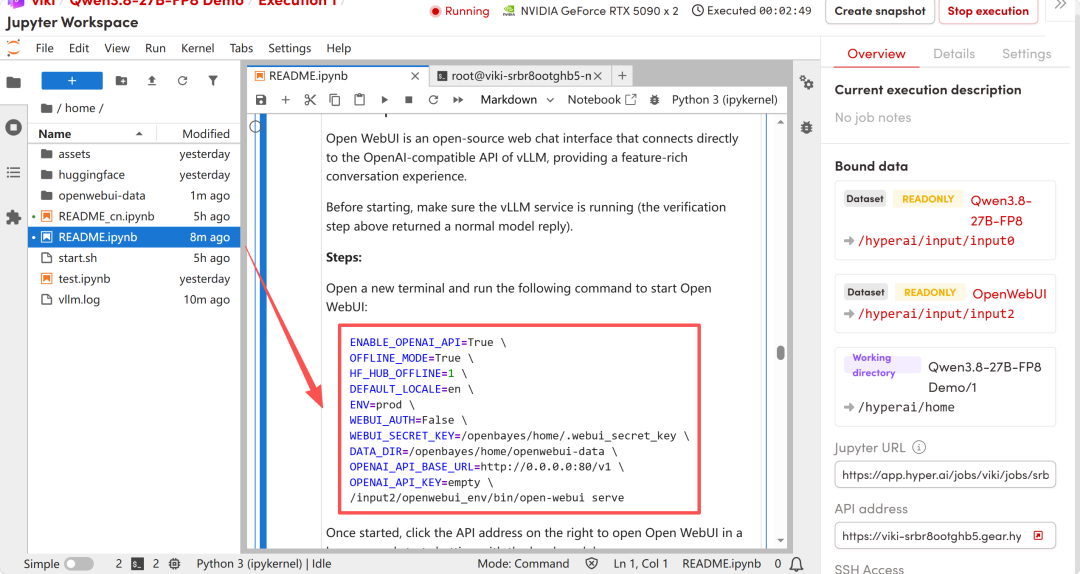Close the README.ipynb tab
Viewport: 1080px width, 574px height.
[x=415, y=76]
